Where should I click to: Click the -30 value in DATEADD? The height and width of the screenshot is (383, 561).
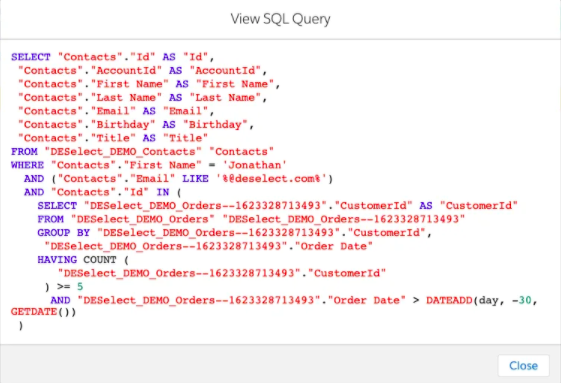click(522, 300)
